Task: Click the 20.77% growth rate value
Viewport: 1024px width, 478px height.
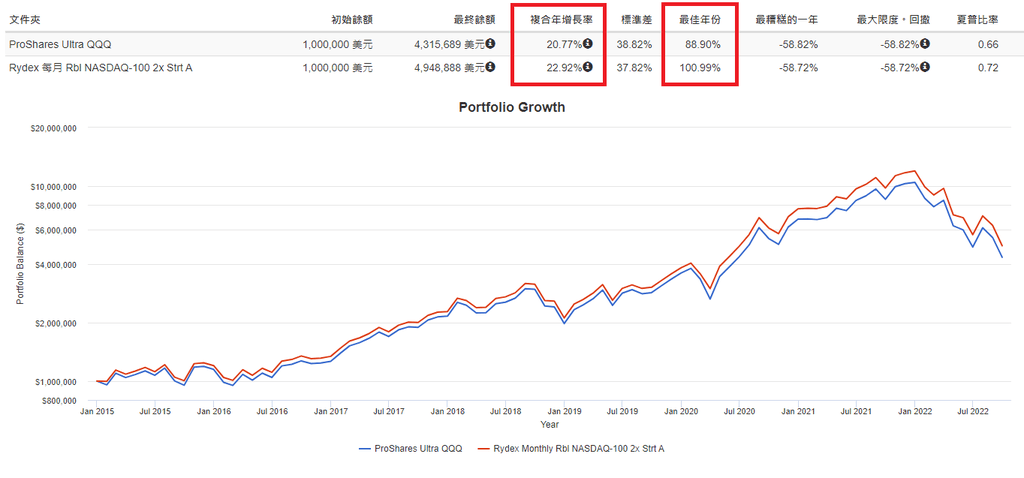Action: coord(565,45)
